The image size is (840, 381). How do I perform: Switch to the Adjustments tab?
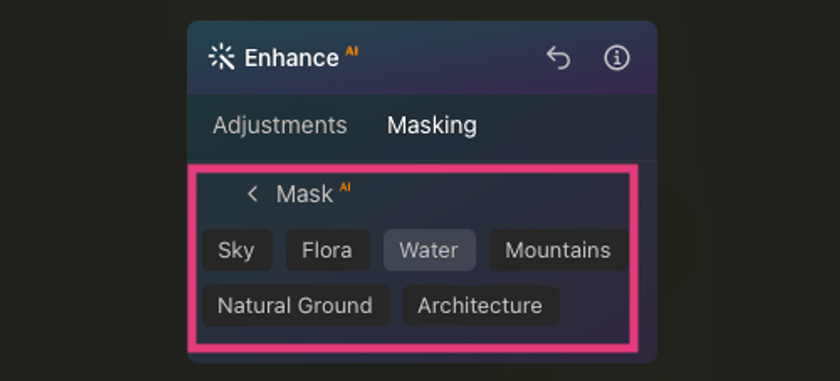click(x=280, y=125)
